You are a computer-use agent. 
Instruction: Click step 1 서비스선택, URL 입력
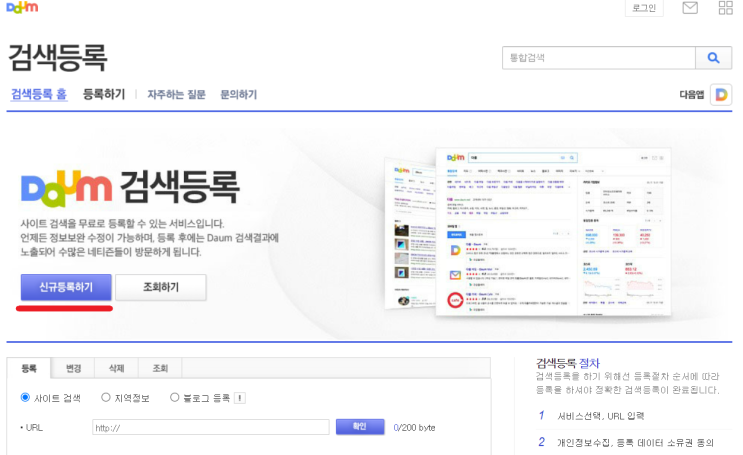[600, 416]
